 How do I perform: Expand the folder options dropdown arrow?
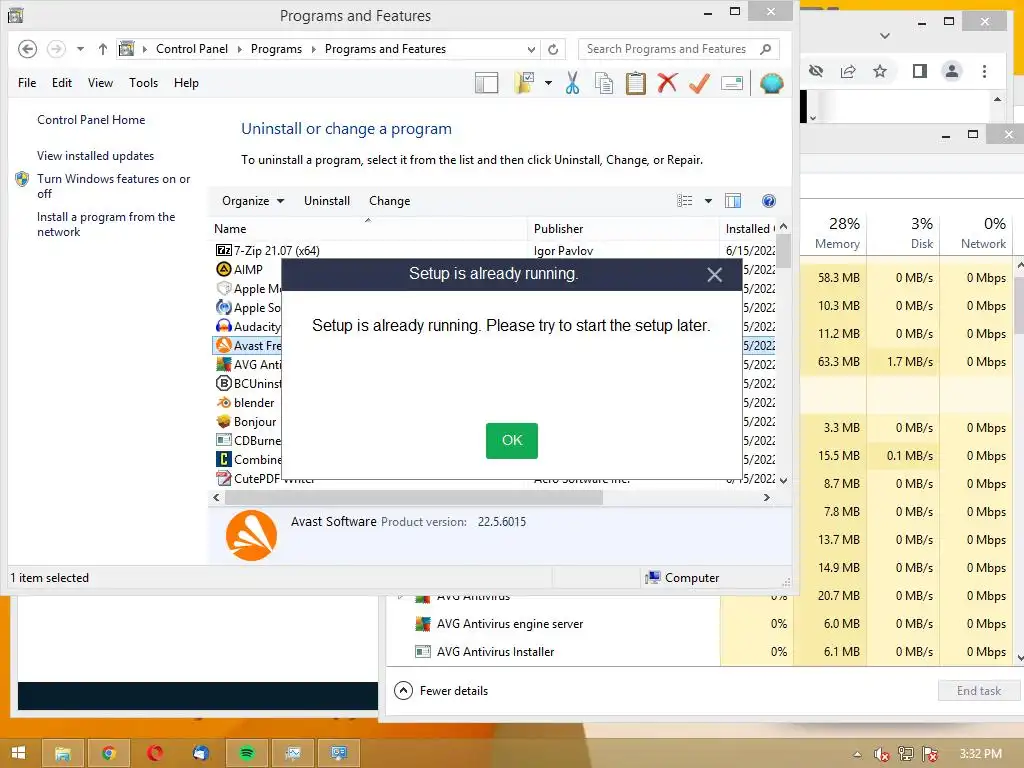pos(548,83)
